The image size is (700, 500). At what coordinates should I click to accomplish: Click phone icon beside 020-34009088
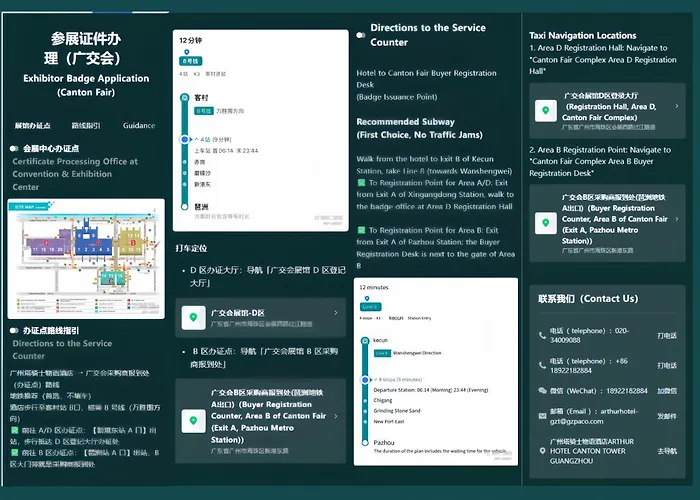[542, 335]
